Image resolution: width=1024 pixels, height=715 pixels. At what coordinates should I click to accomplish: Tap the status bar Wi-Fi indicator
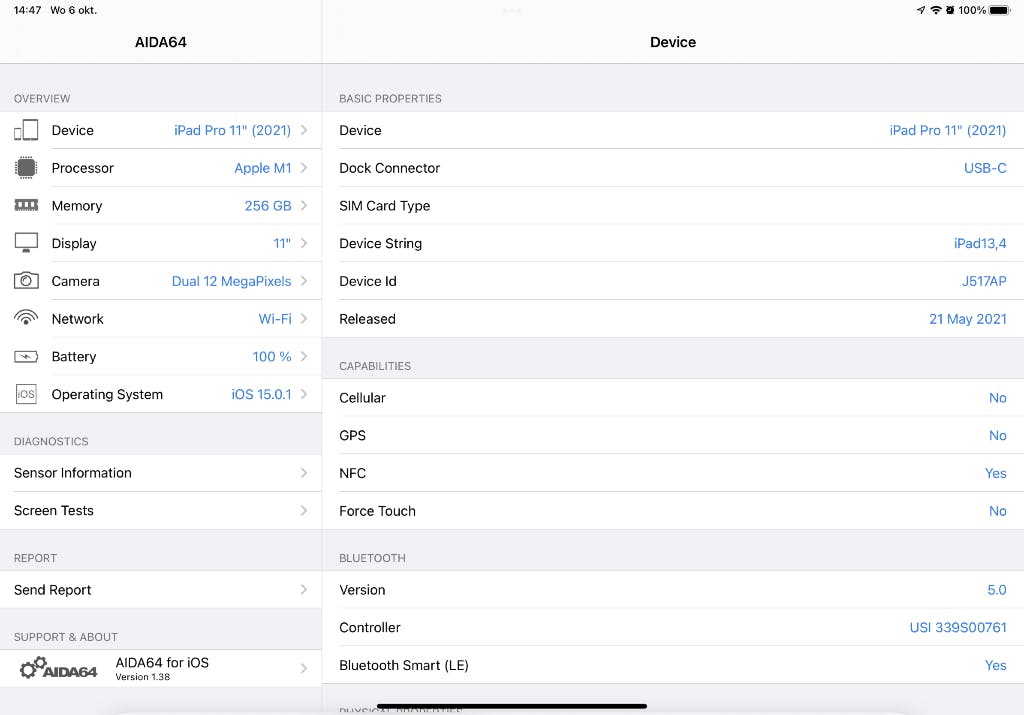coord(936,10)
